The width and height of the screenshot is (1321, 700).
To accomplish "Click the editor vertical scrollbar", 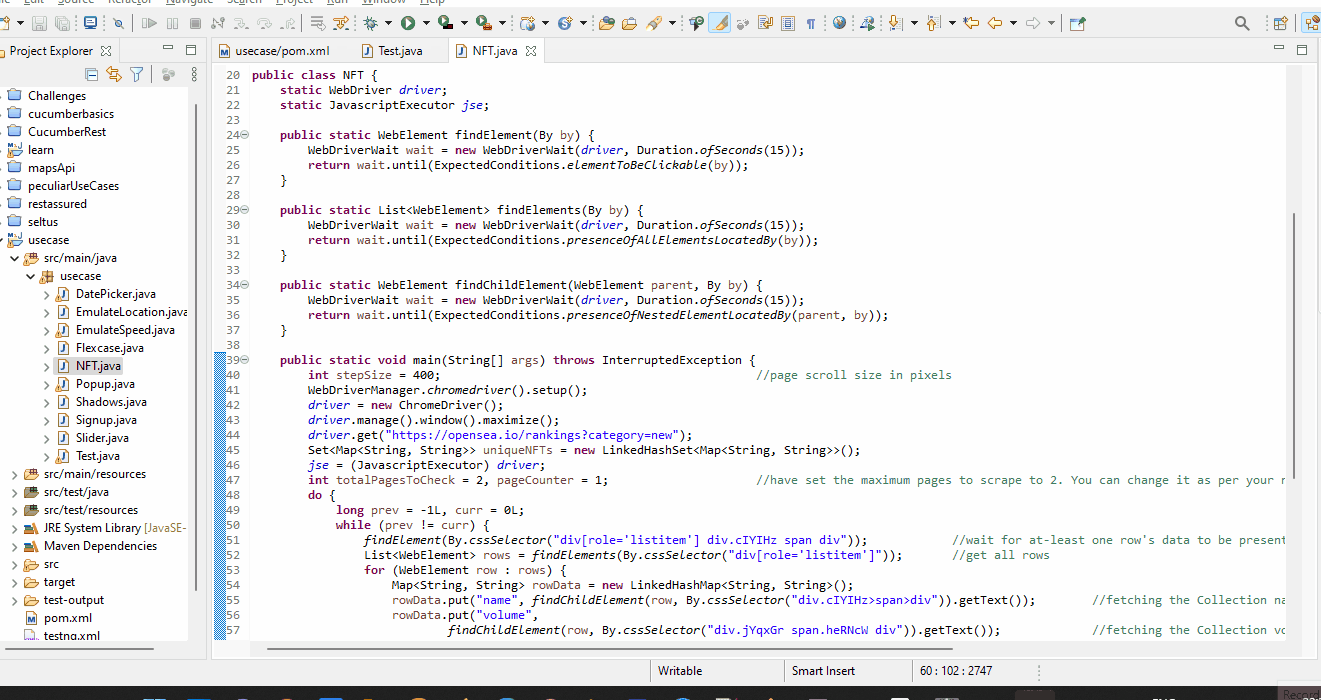I will click(x=1295, y=345).
